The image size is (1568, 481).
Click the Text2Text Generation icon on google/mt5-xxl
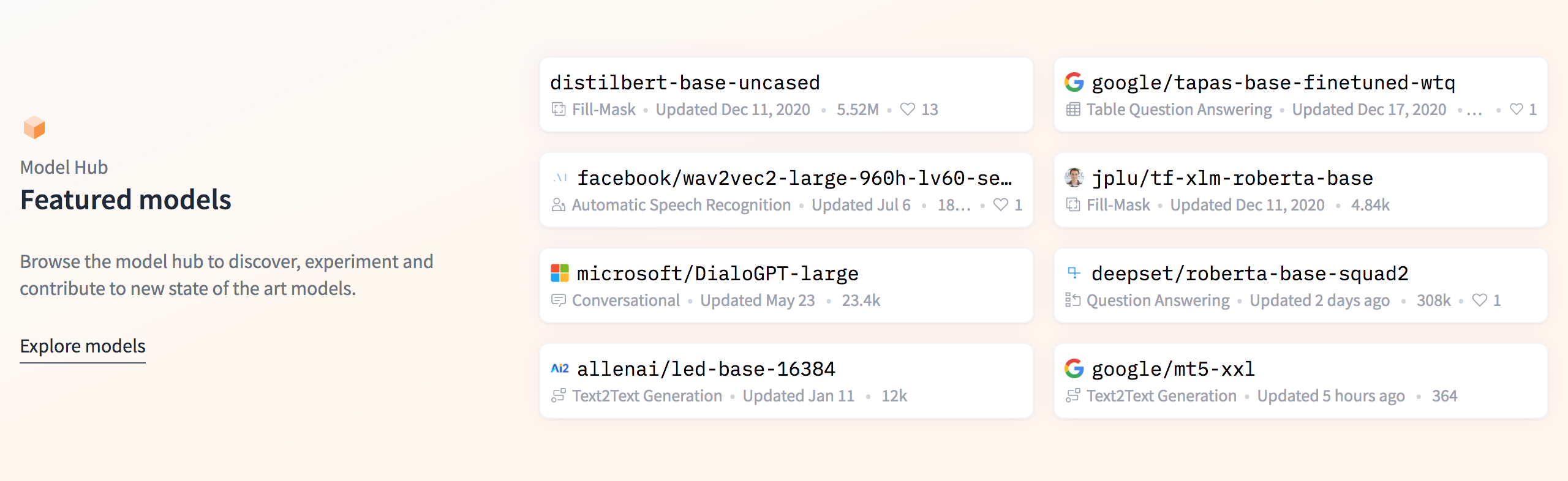(1072, 395)
